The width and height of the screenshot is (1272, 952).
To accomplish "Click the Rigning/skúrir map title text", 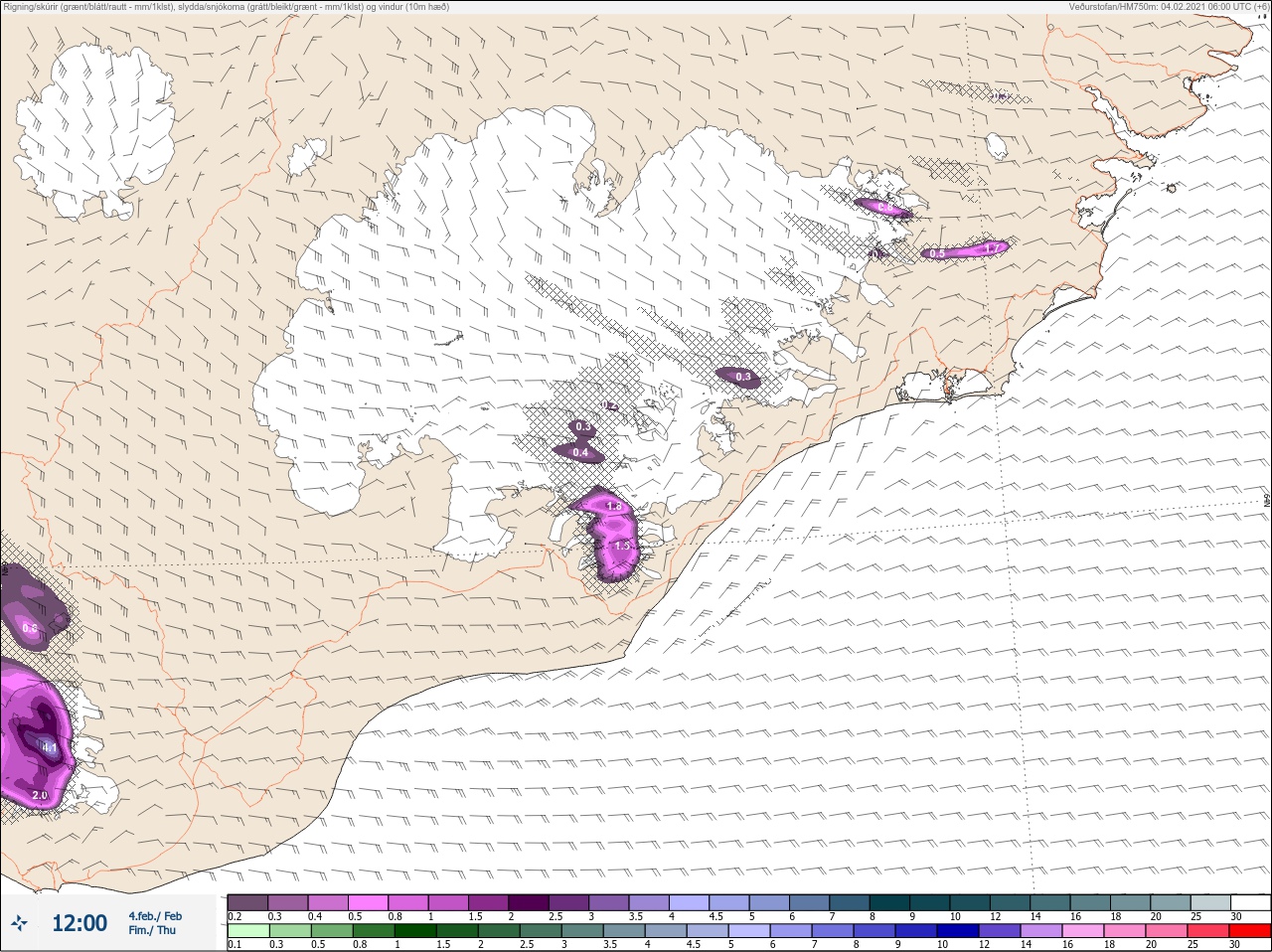I will (225, 6).
